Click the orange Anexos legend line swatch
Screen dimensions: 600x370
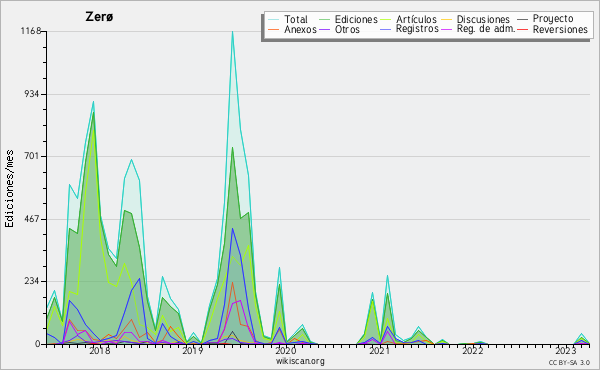click(273, 29)
